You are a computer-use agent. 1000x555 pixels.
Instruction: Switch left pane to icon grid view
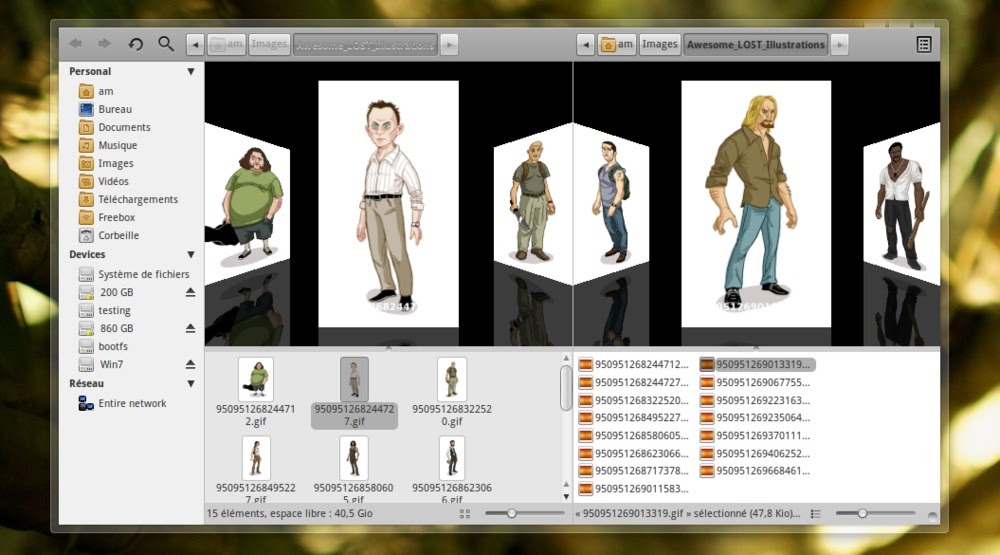point(464,513)
